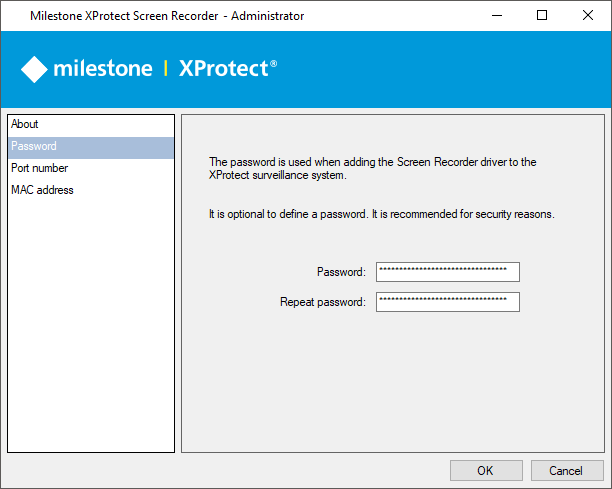Open the About section
Image resolution: width=612 pixels, height=489 pixels.
(x=25, y=124)
